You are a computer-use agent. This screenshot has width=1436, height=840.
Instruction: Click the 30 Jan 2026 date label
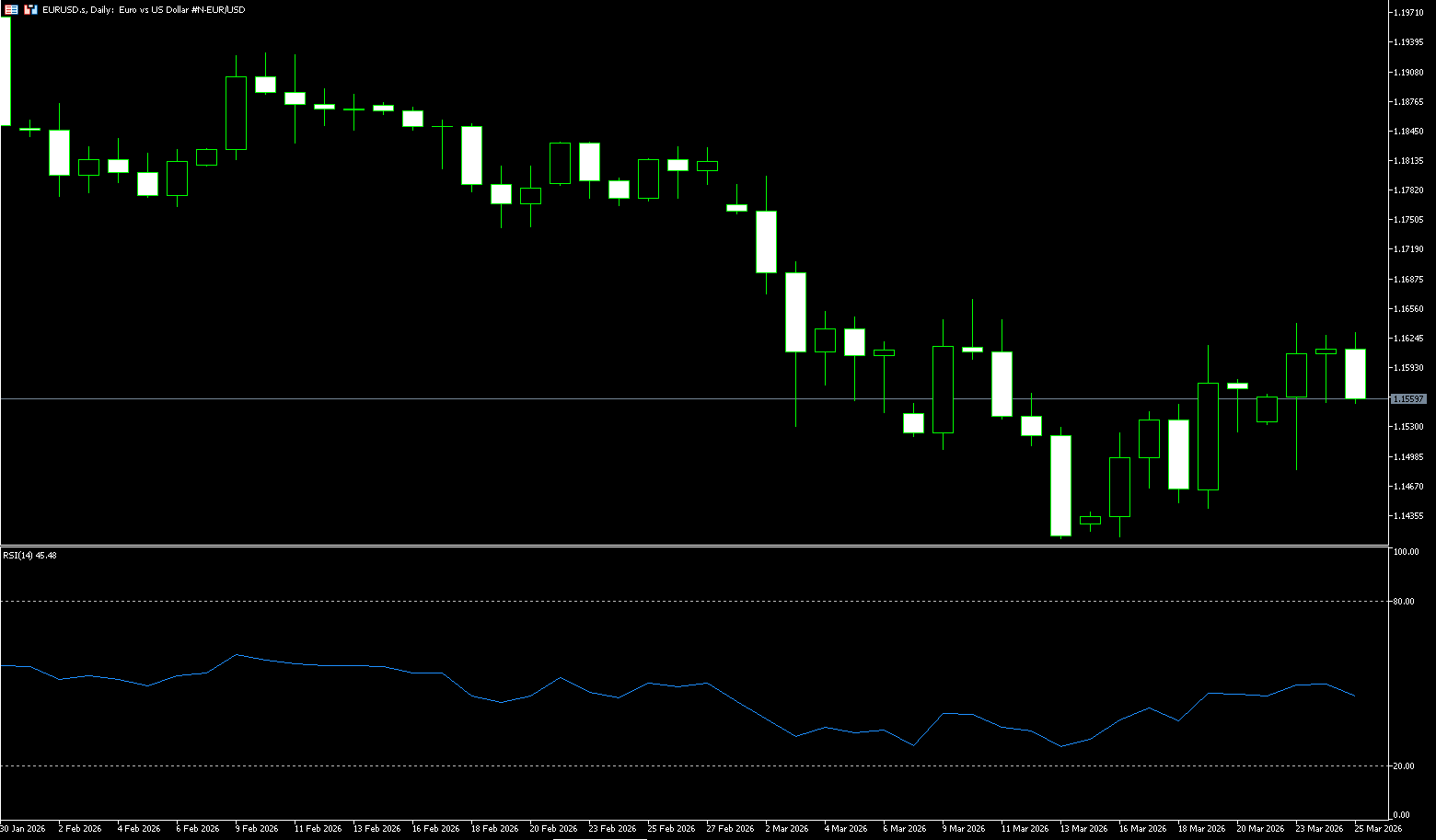(23, 829)
